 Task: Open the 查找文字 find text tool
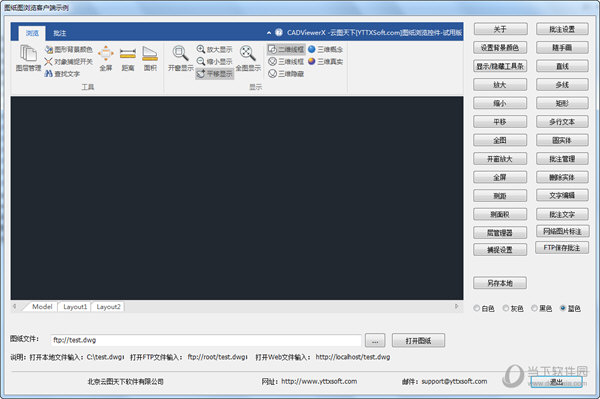coord(62,74)
